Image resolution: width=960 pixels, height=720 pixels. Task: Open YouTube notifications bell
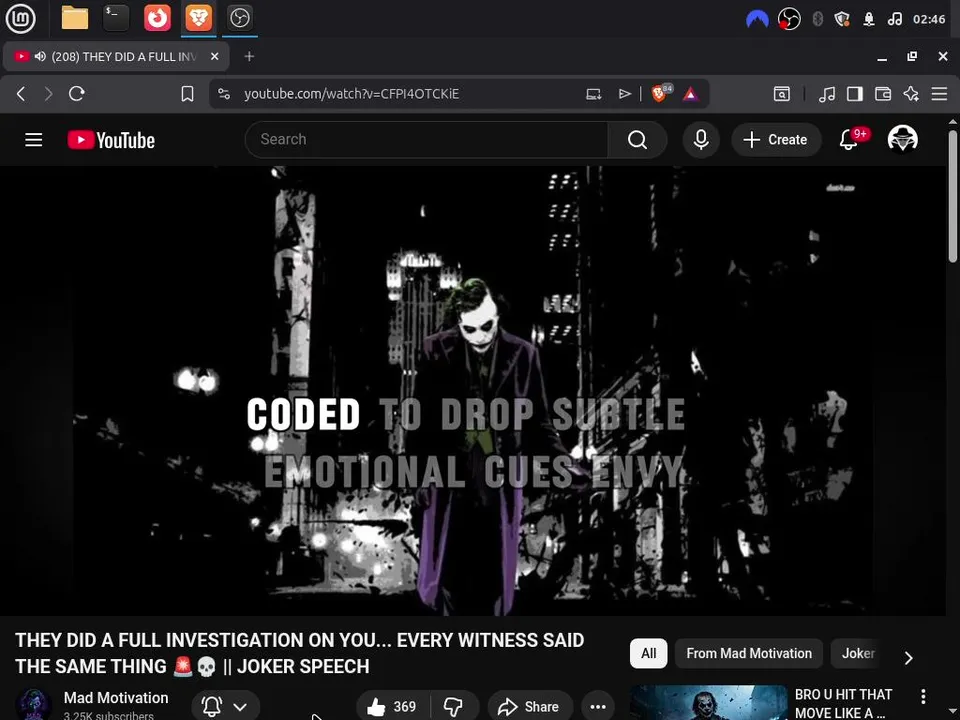tap(849, 140)
